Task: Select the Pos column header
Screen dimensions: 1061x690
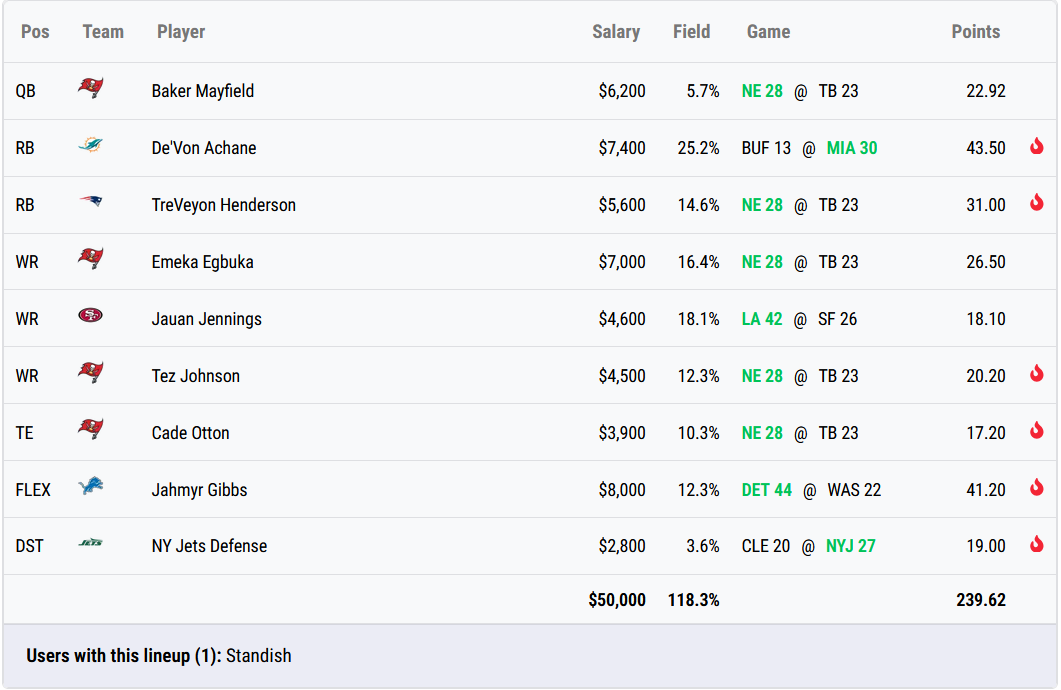Action: coord(35,31)
